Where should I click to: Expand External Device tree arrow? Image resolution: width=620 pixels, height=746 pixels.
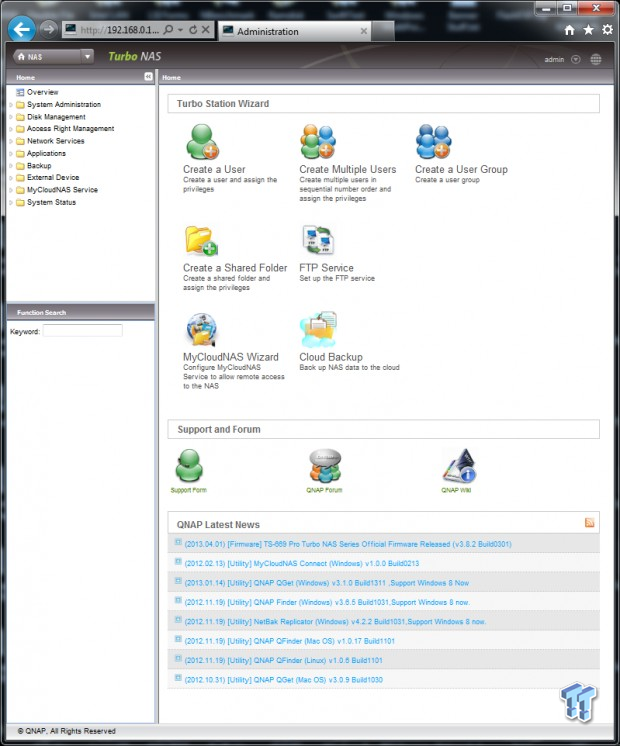click(11, 178)
